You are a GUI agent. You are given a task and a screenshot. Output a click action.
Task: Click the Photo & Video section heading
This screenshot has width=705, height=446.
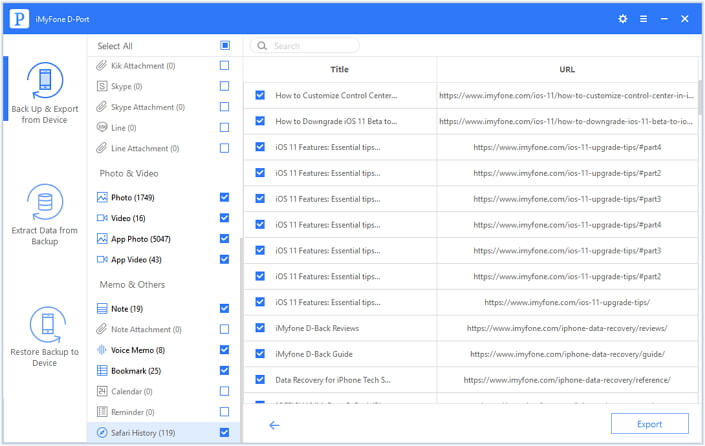(129, 174)
